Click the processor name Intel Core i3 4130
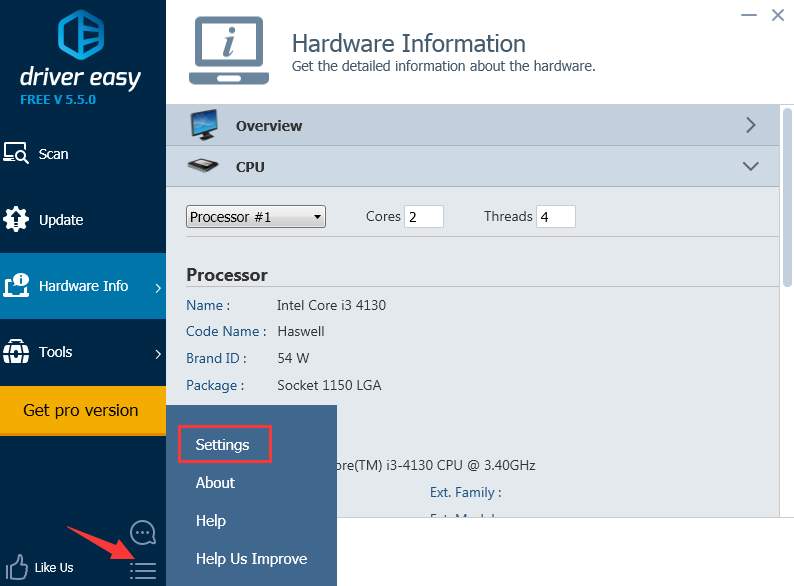The width and height of the screenshot is (794, 586). [x=331, y=305]
